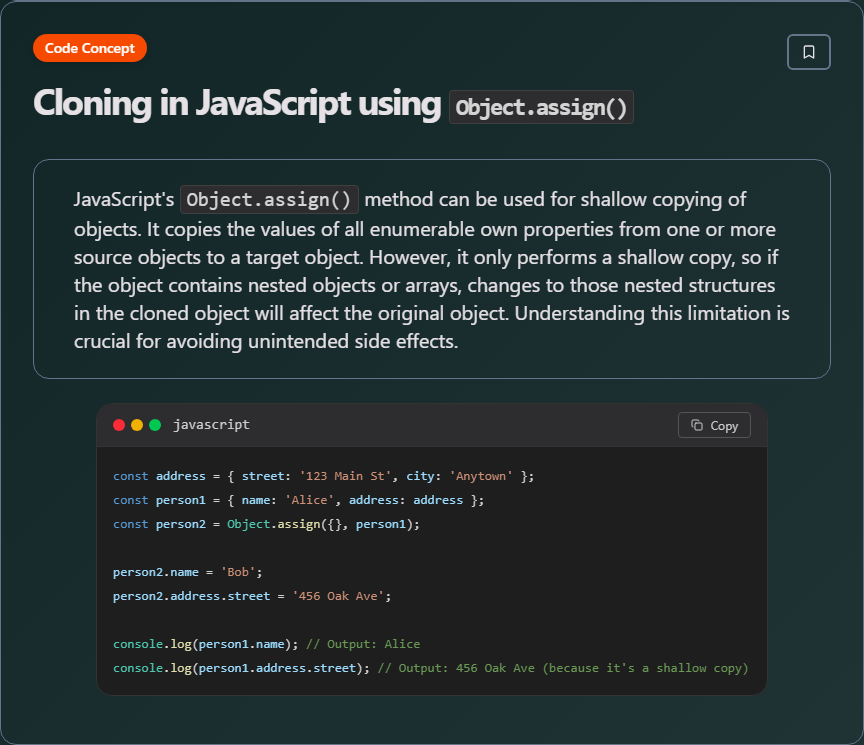The height and width of the screenshot is (745, 864).
Task: Click the Object.assign() code tag in title
Action: pos(541,107)
